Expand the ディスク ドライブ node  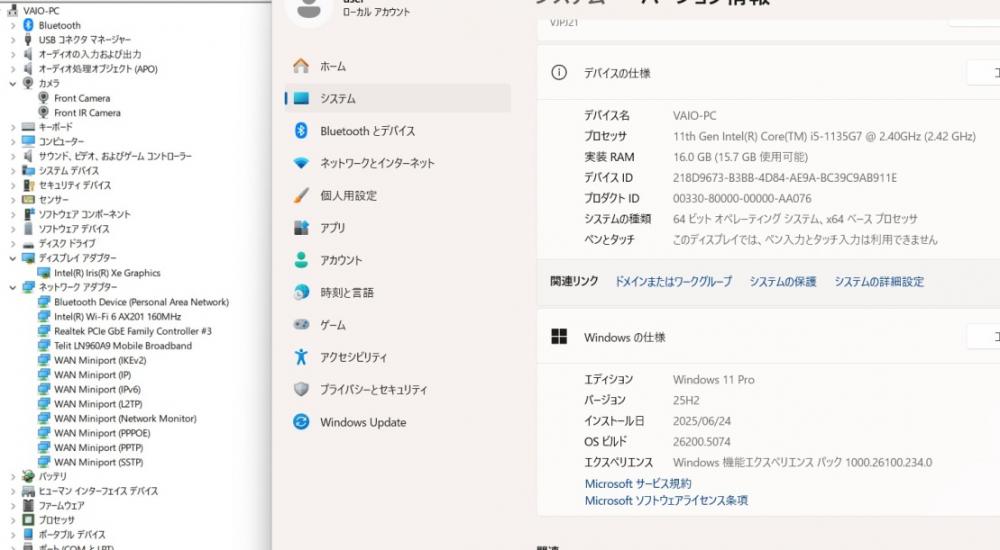pos(13,244)
